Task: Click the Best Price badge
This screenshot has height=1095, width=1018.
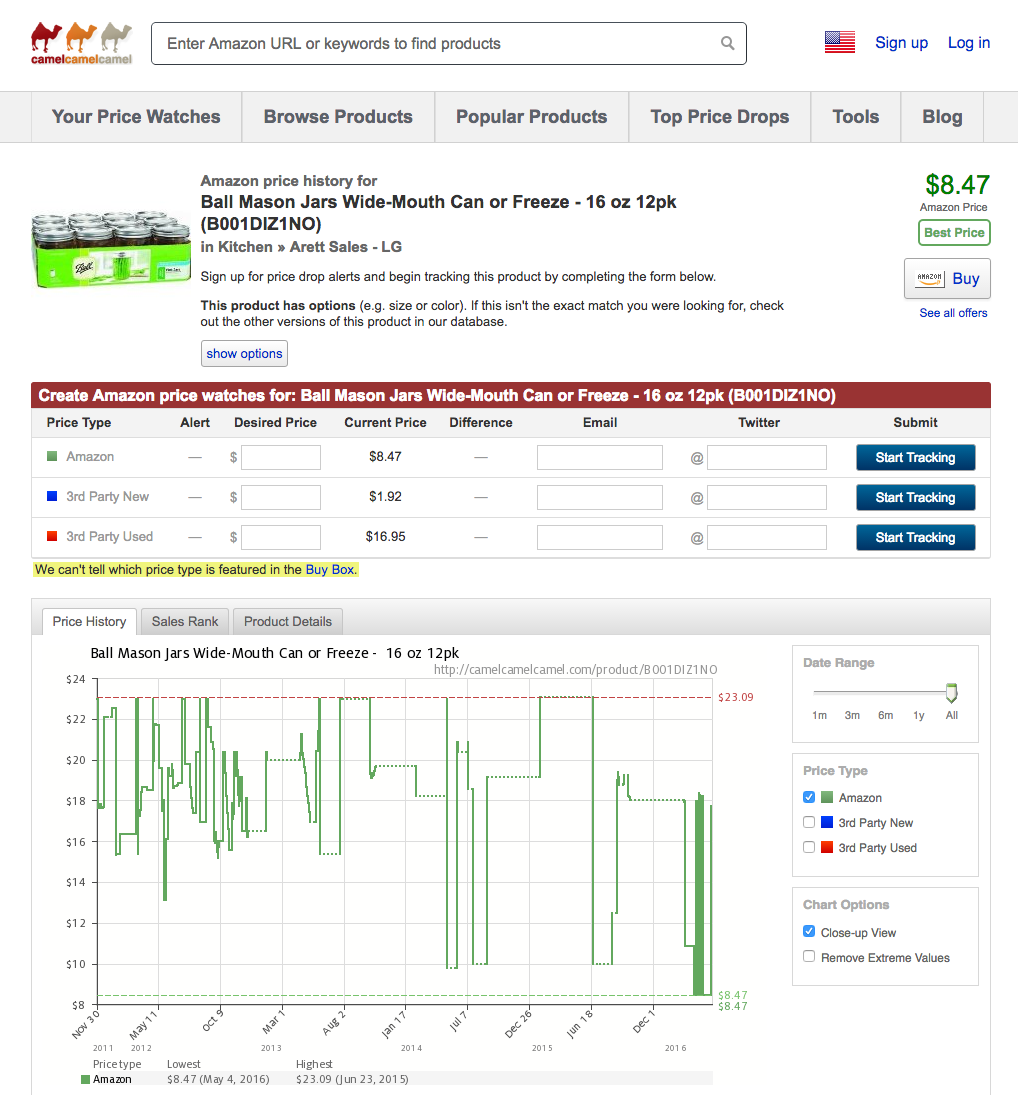Action: tap(954, 233)
